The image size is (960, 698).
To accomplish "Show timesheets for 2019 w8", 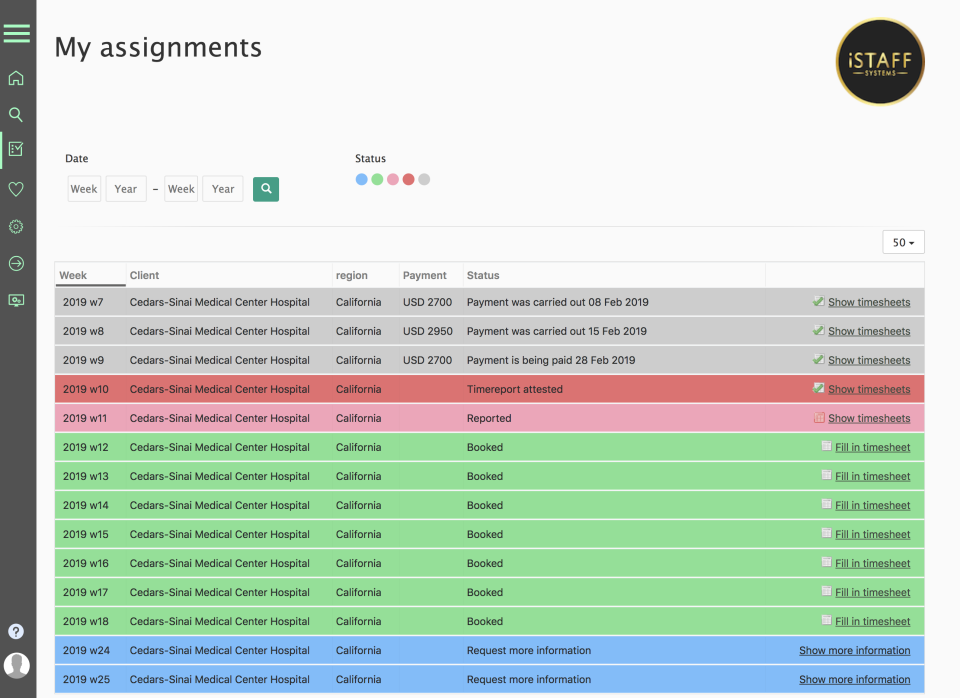I will (x=869, y=331).
